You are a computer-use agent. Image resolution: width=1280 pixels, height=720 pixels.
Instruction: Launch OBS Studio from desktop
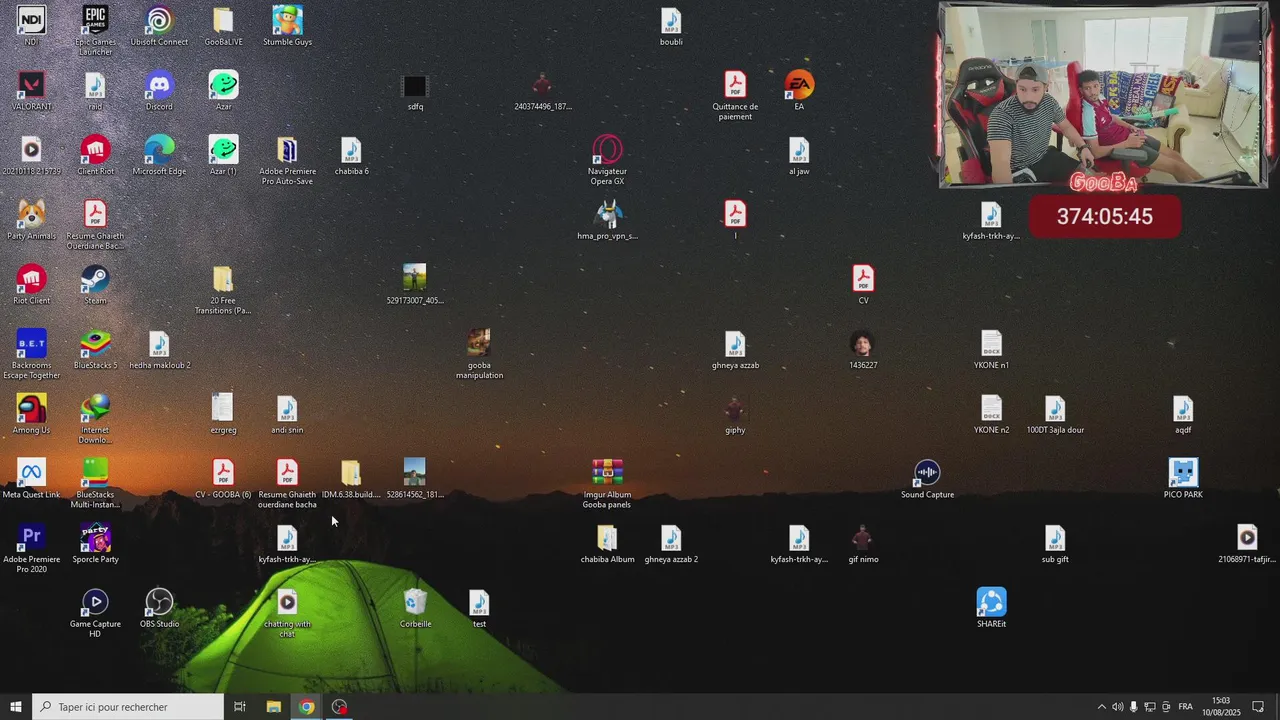(x=159, y=604)
